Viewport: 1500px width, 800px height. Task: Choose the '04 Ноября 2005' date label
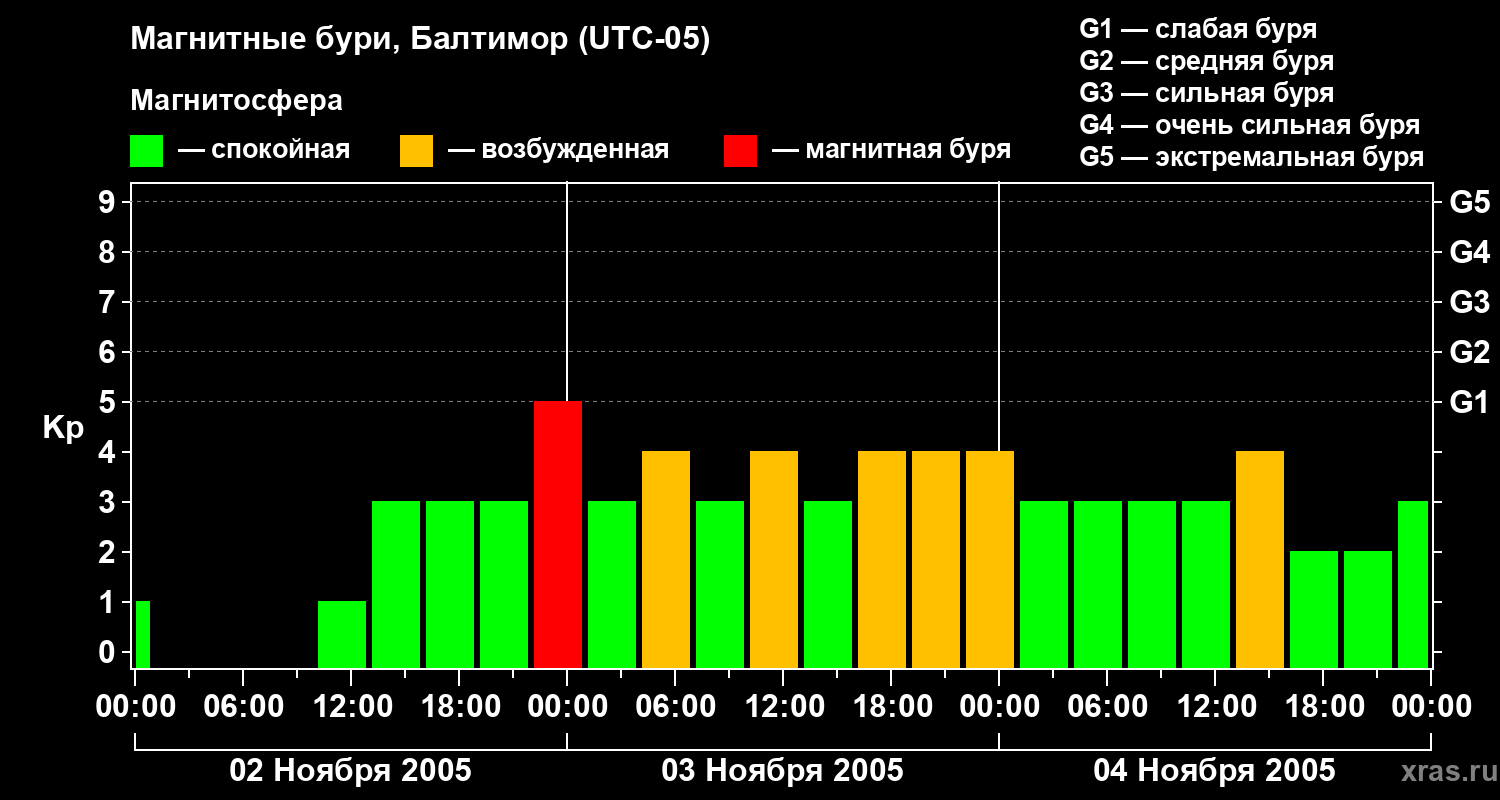tap(1214, 771)
